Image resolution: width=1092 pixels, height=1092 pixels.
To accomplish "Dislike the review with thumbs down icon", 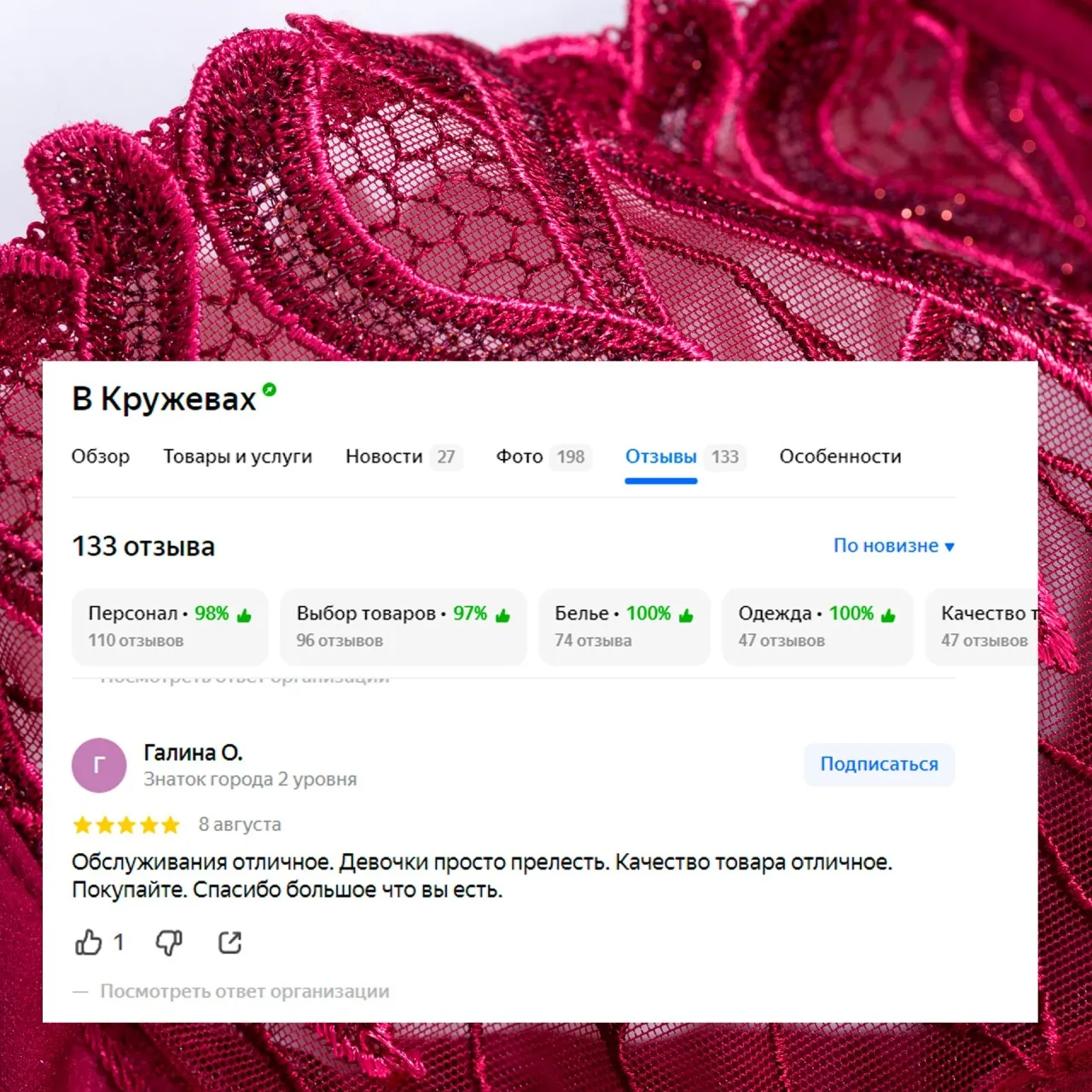I will click(168, 942).
